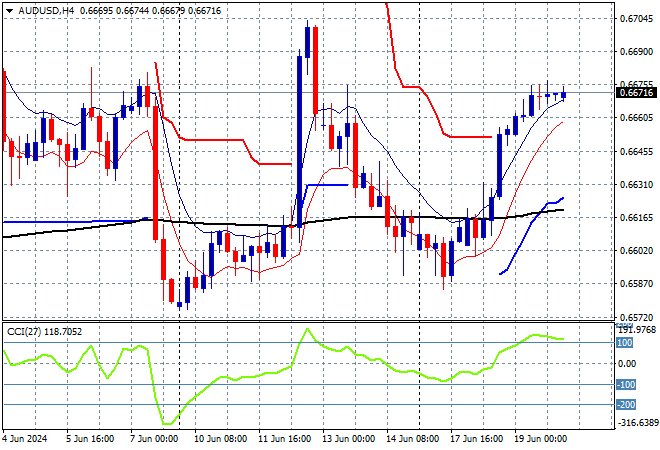
Task: Click the triangle arrow before AUDUSD,H4
Action: point(9,11)
